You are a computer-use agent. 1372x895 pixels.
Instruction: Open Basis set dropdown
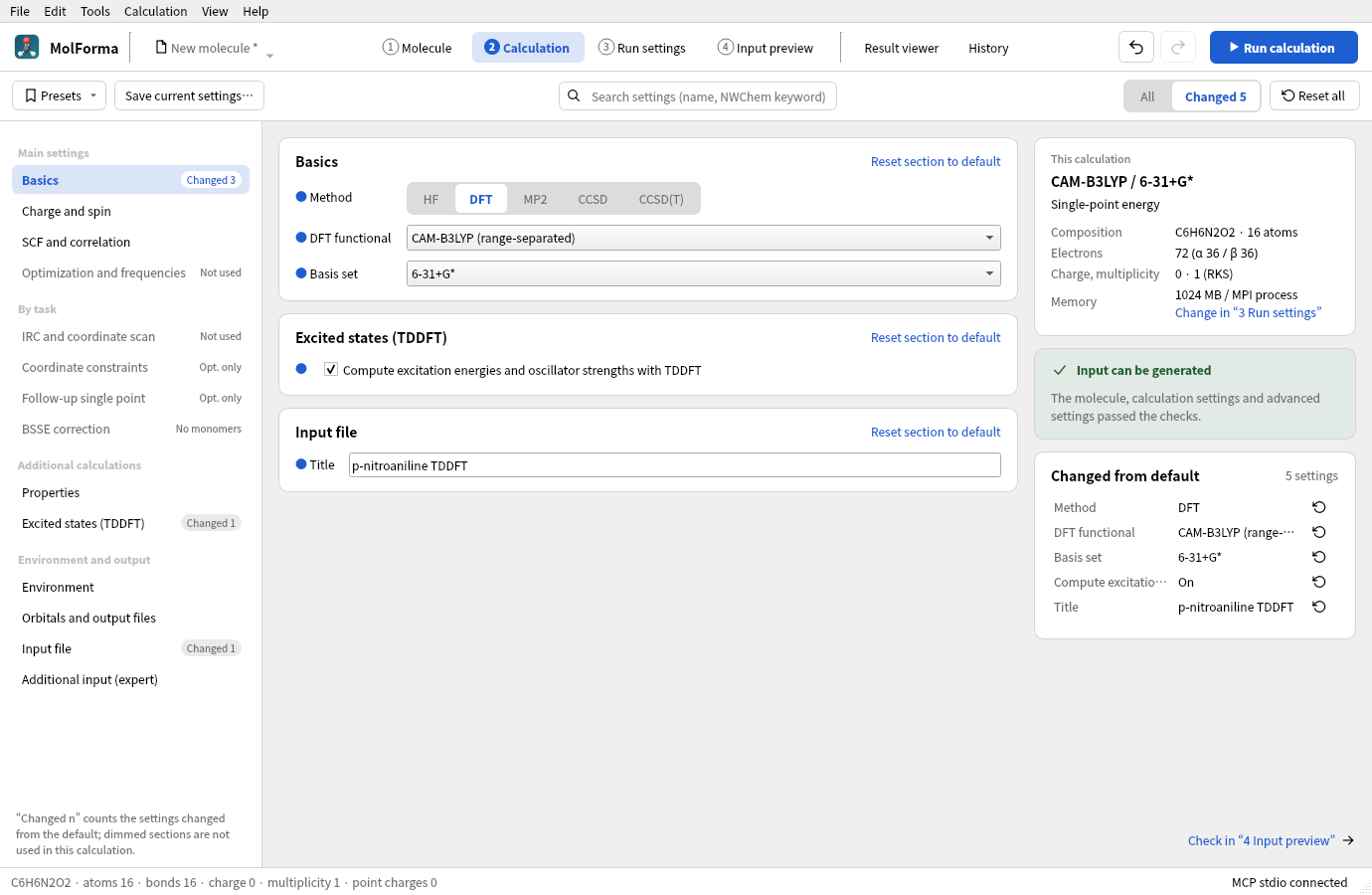[x=703, y=273]
